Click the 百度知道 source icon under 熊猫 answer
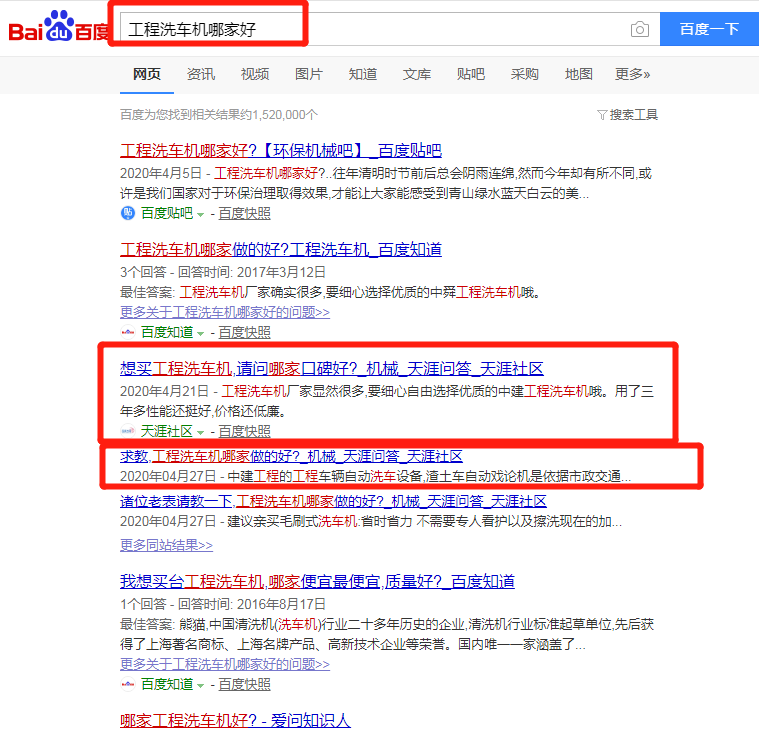This screenshot has height=736, width=759. pyautogui.click(x=127, y=684)
